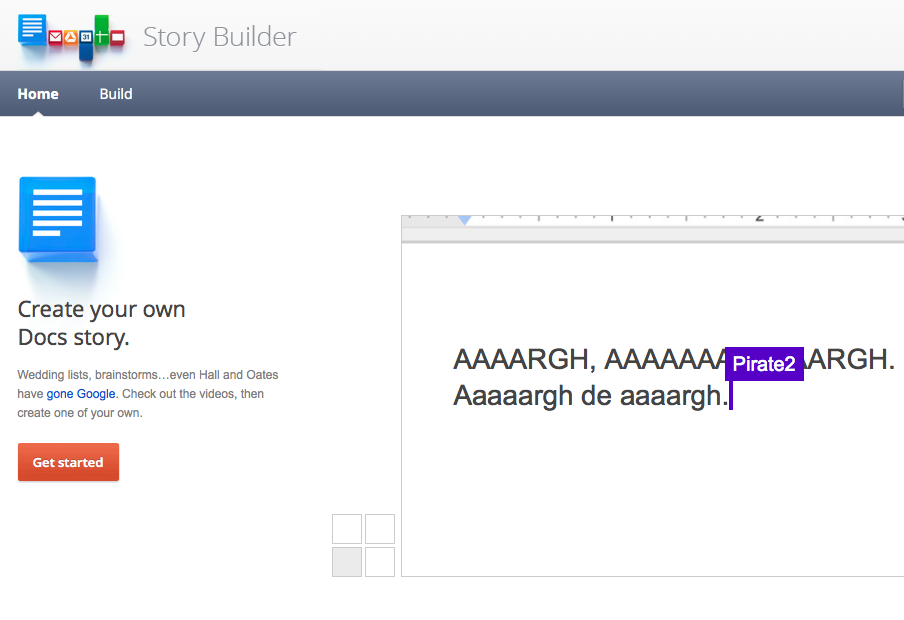904x620 pixels.
Task: Place the cursor after Aaaaargh de aaaargh
Action: click(733, 396)
